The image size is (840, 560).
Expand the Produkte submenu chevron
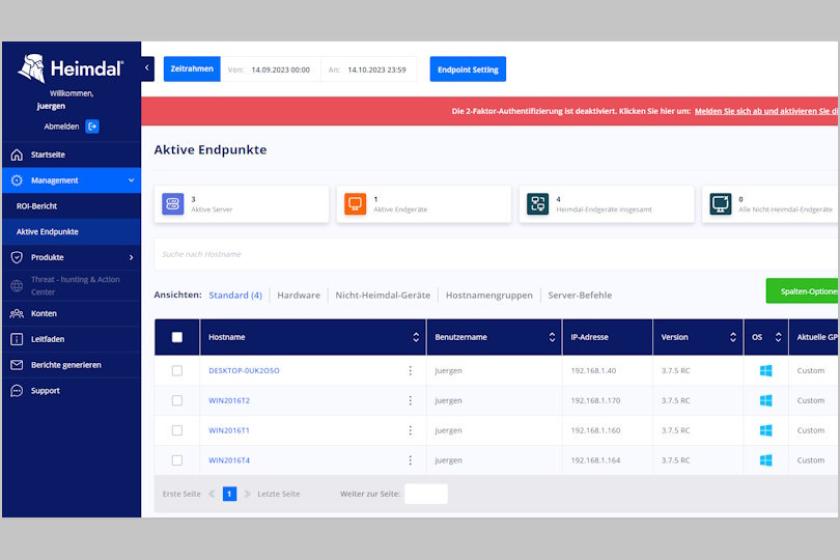[131, 258]
